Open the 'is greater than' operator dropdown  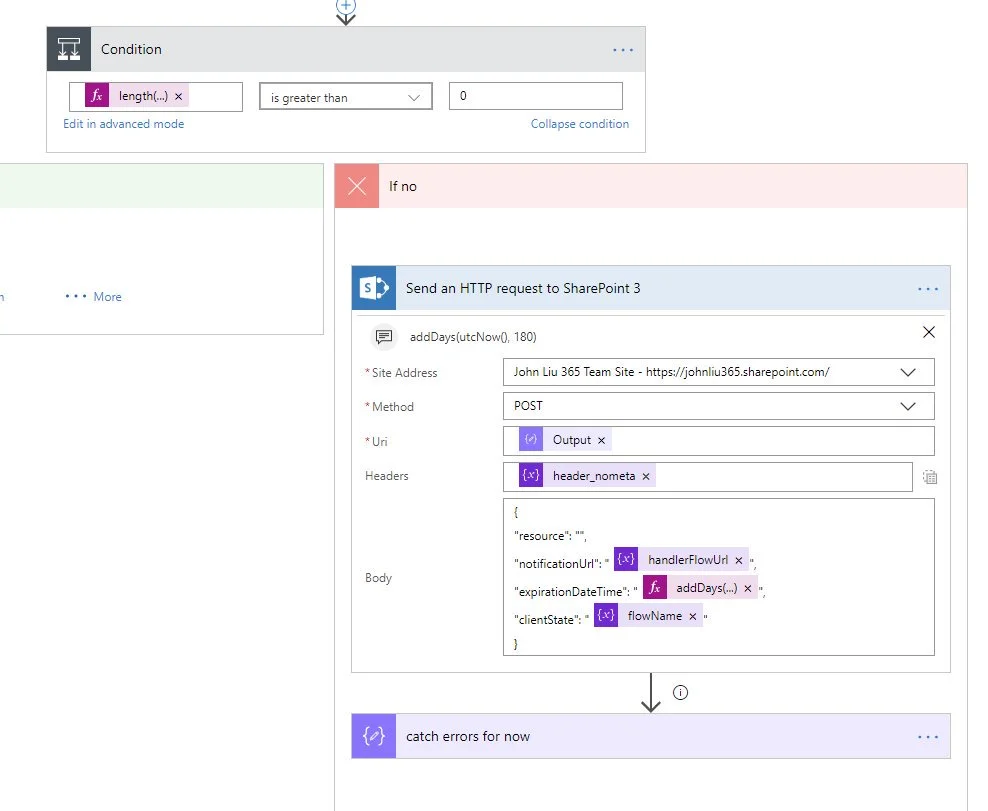[345, 97]
